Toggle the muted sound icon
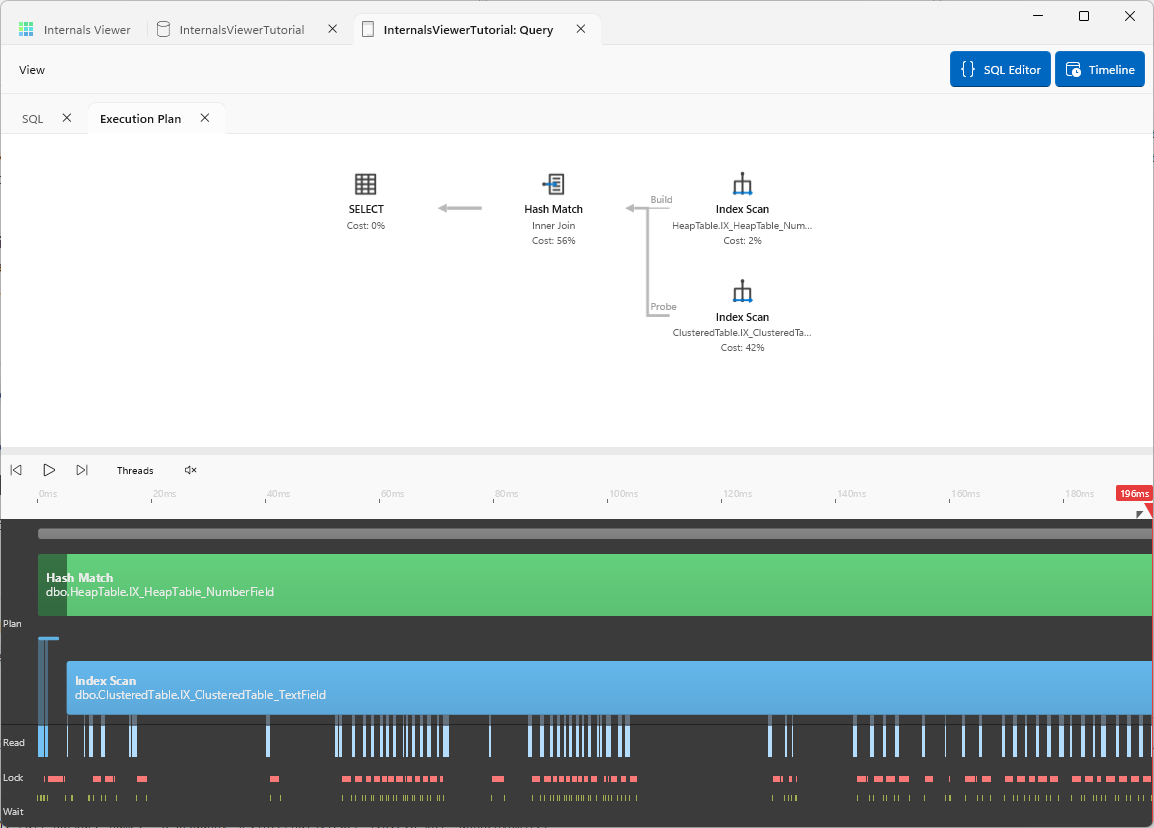This screenshot has width=1154, height=828. click(191, 470)
